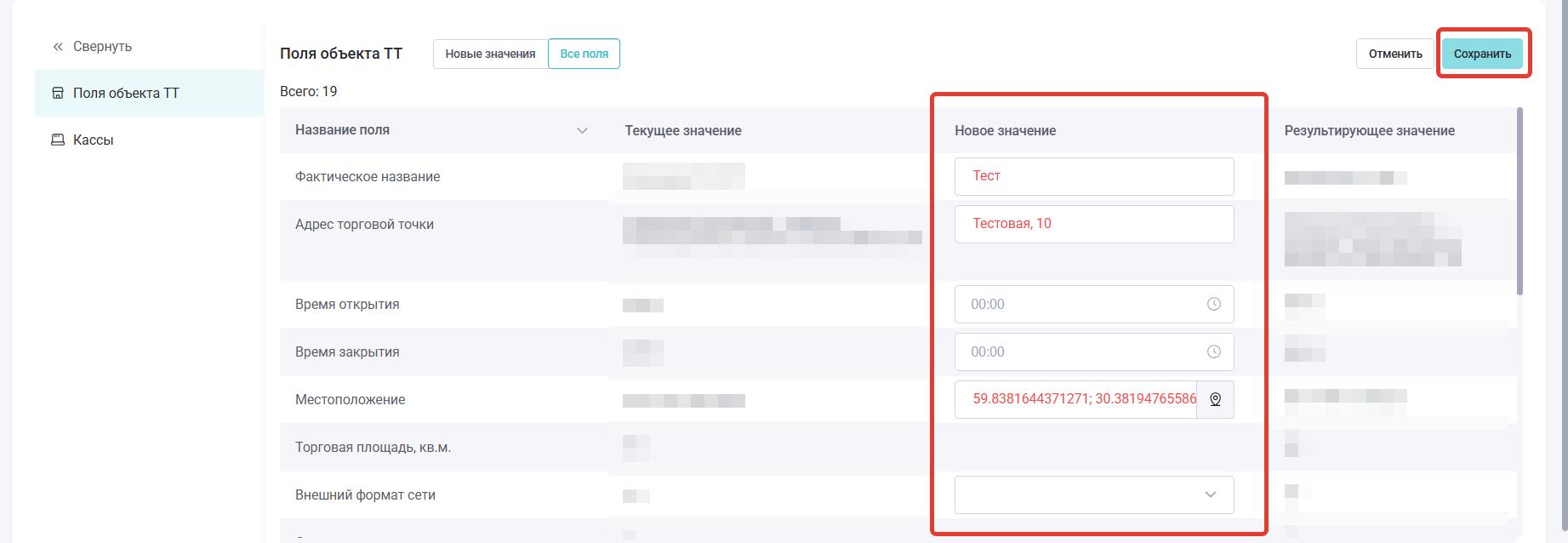Click the Фактическое название new value input

(1094, 176)
